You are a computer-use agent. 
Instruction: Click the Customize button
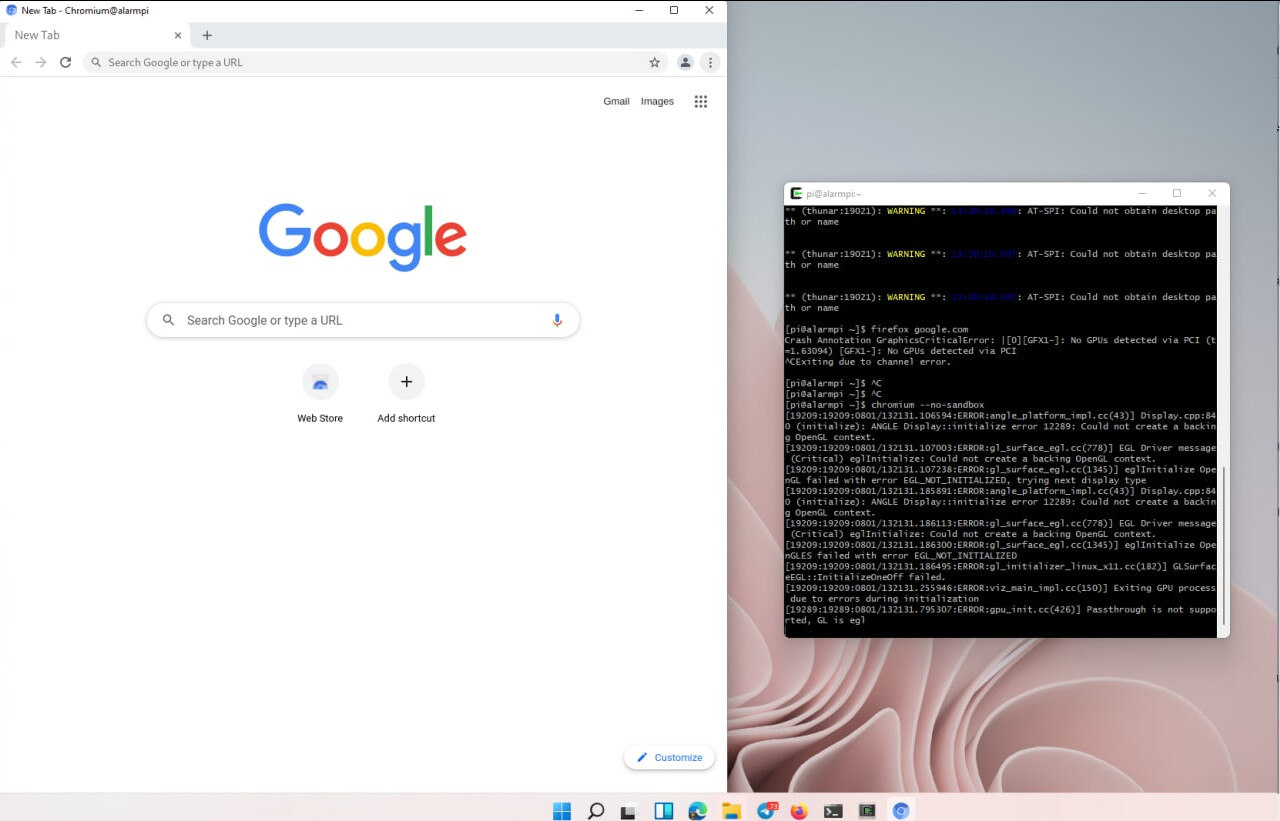click(x=669, y=757)
